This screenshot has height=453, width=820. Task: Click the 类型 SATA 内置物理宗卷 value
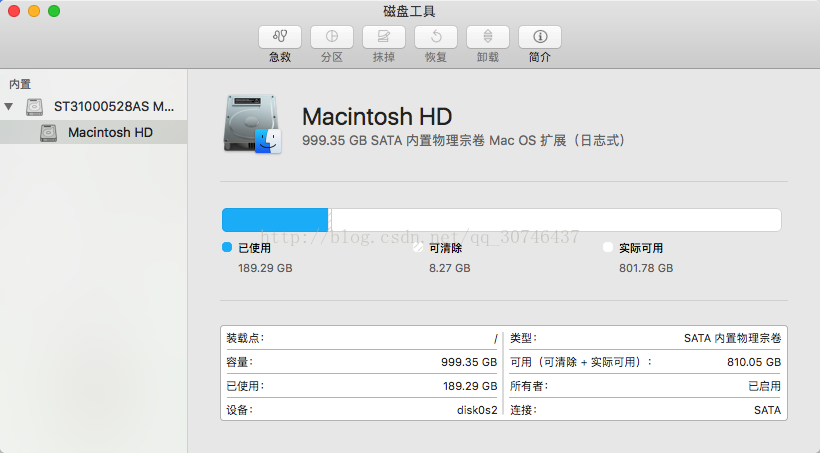732,338
